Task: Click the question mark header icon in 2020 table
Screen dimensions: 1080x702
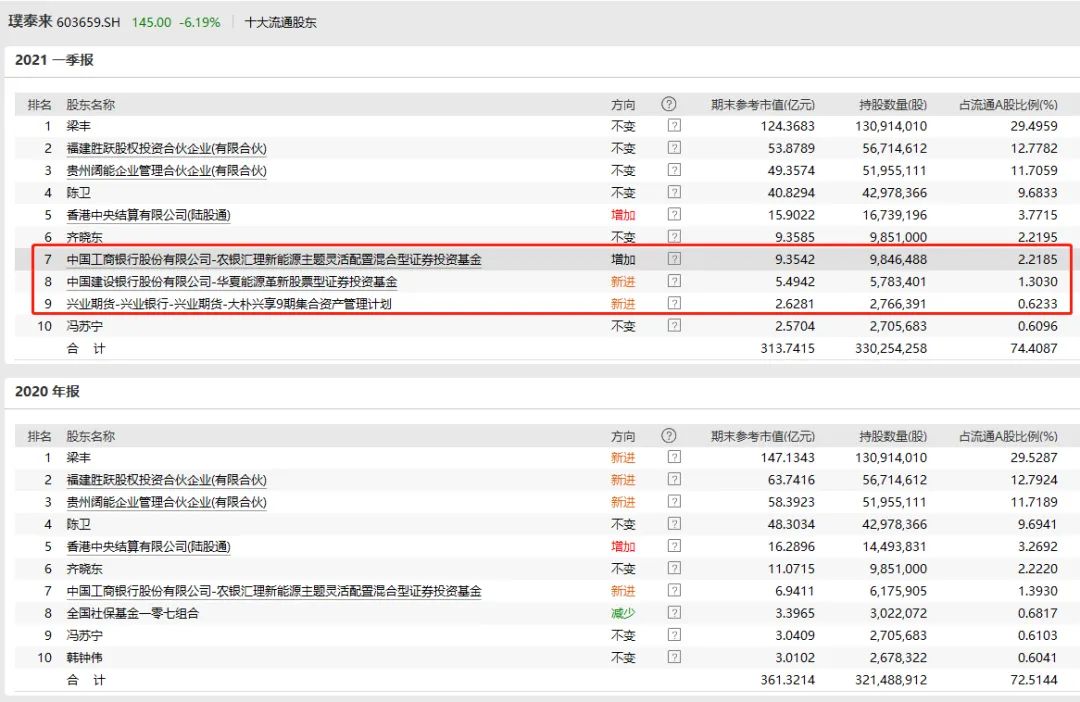Action: 669,436
